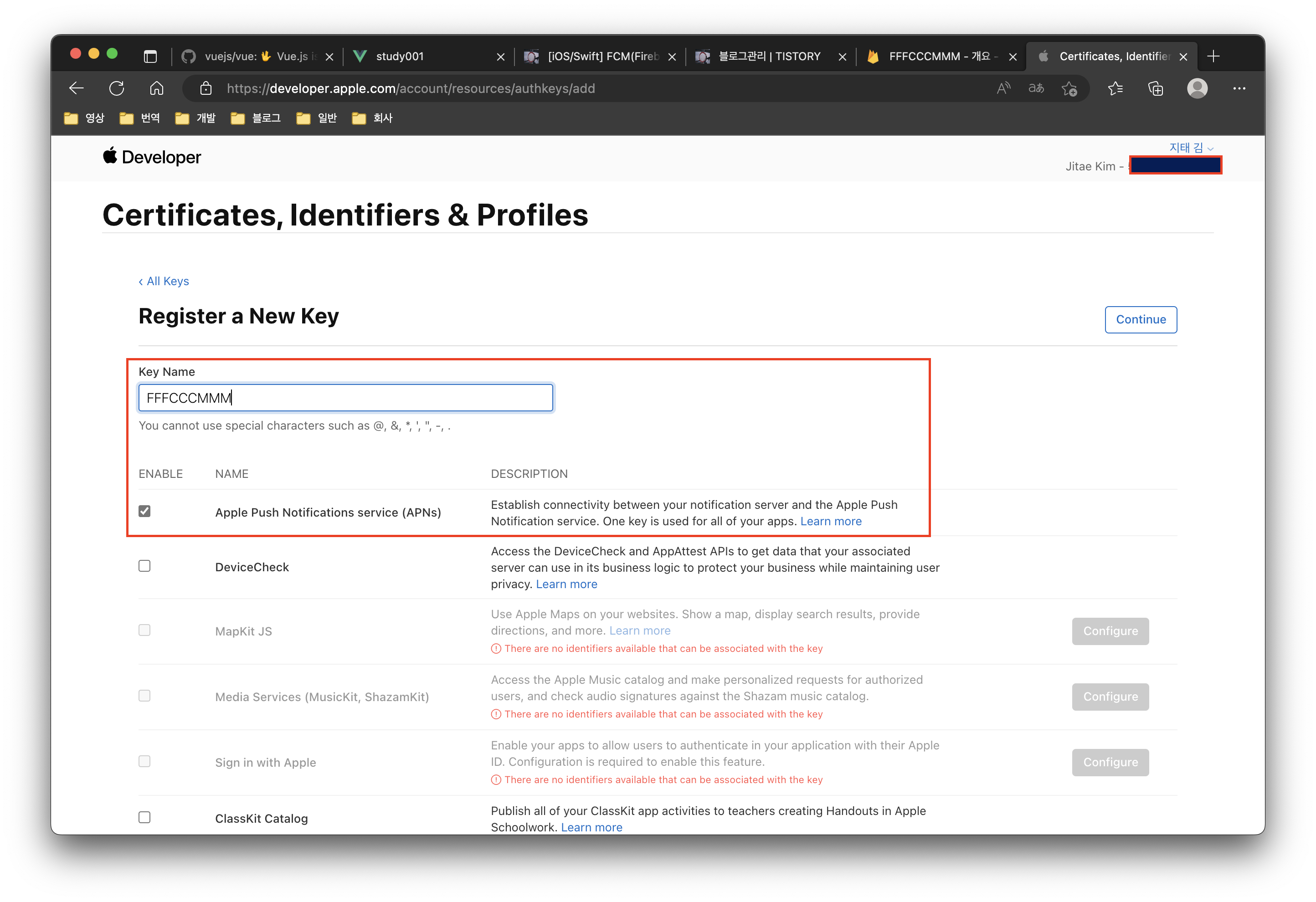Enable the ClassKit Catalog checkbox
The width and height of the screenshot is (1316, 902).
pyautogui.click(x=144, y=818)
